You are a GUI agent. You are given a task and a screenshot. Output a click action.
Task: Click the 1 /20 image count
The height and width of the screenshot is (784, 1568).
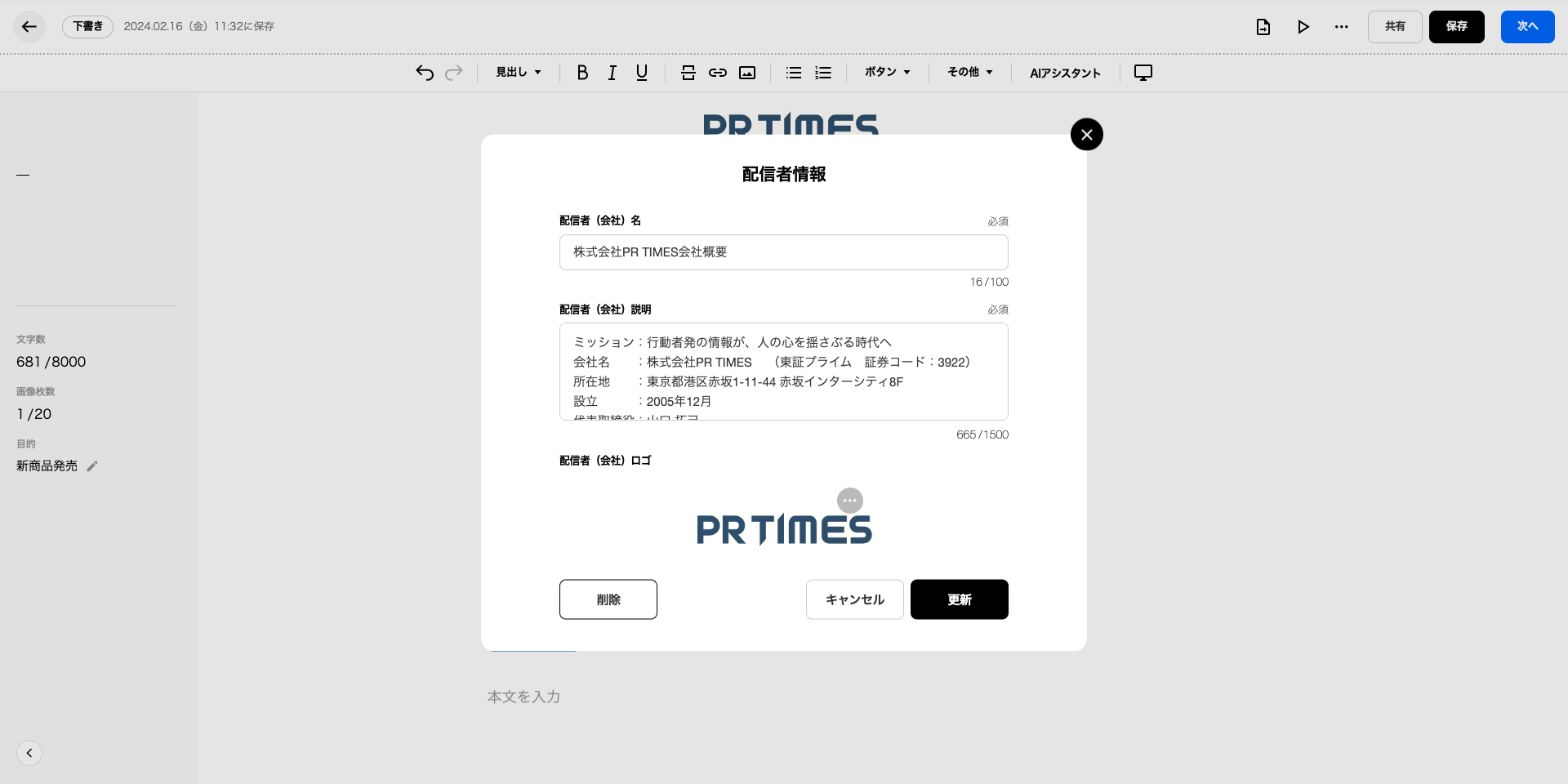pos(34,414)
